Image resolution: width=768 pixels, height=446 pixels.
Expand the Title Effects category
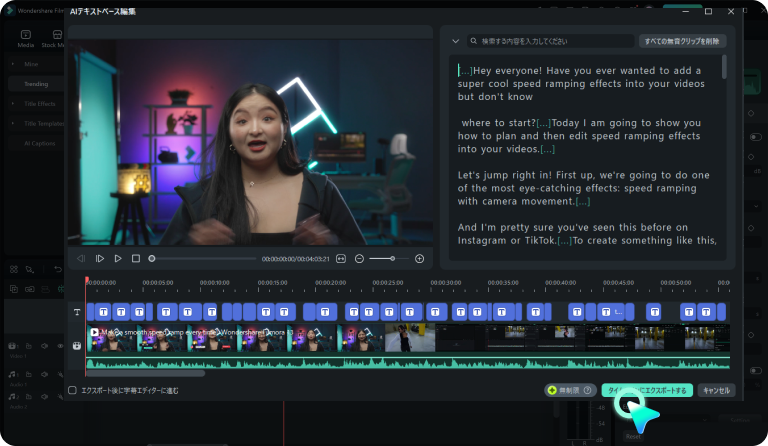(13, 104)
